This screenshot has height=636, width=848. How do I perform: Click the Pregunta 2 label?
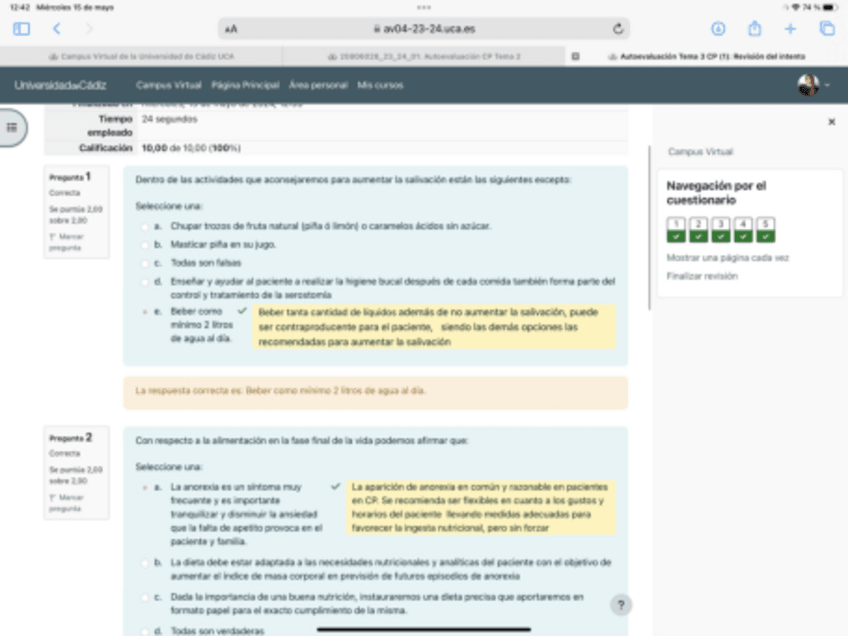pyautogui.click(x=70, y=438)
